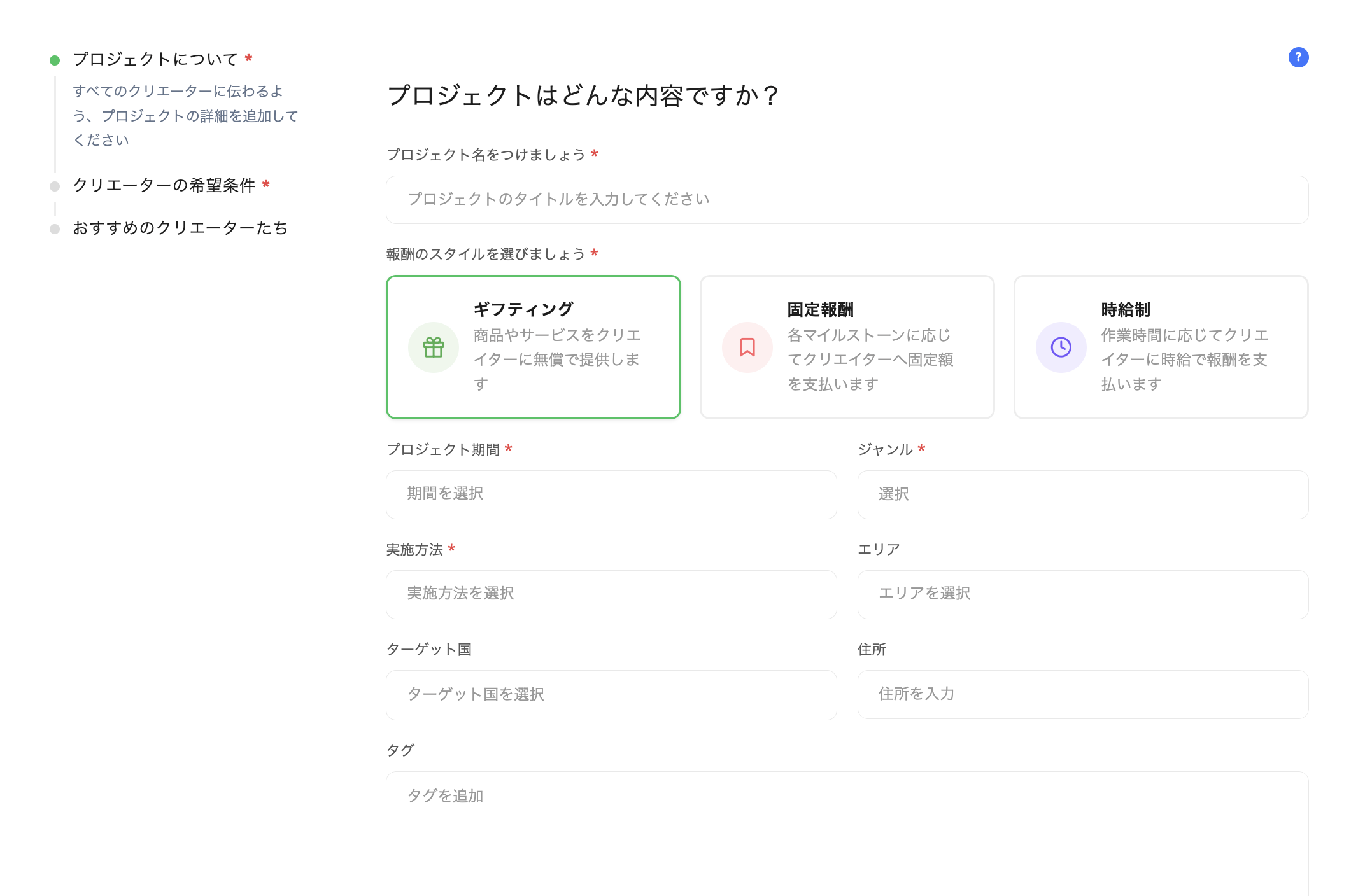Click the 住所を入力 address field
Viewport: 1365px width, 896px height.
[x=1082, y=694]
